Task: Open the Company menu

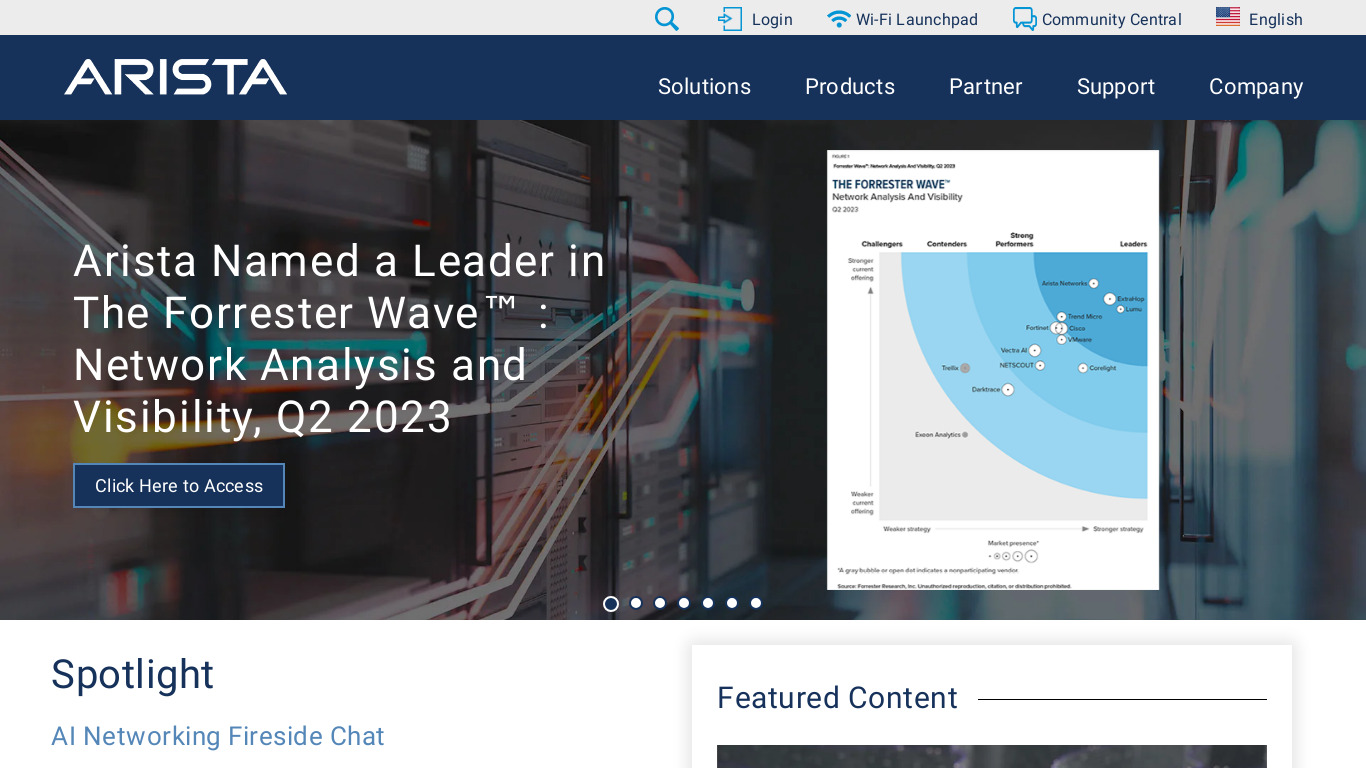Action: click(x=1256, y=87)
